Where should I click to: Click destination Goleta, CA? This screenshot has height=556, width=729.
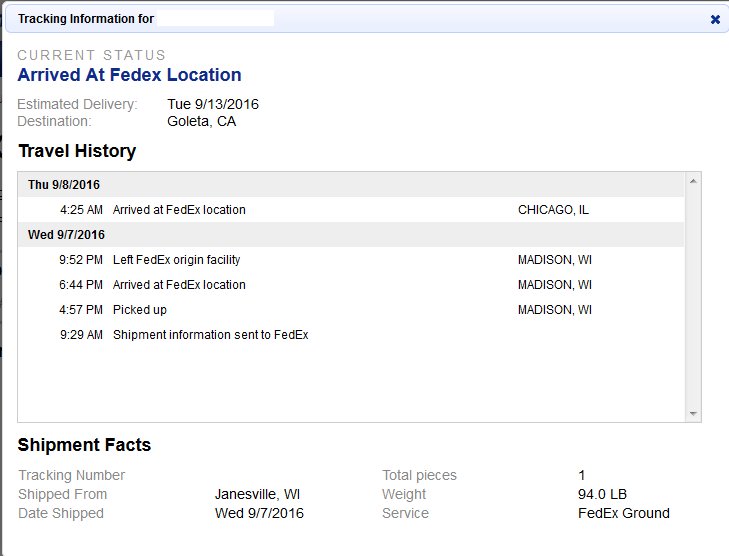coord(201,121)
